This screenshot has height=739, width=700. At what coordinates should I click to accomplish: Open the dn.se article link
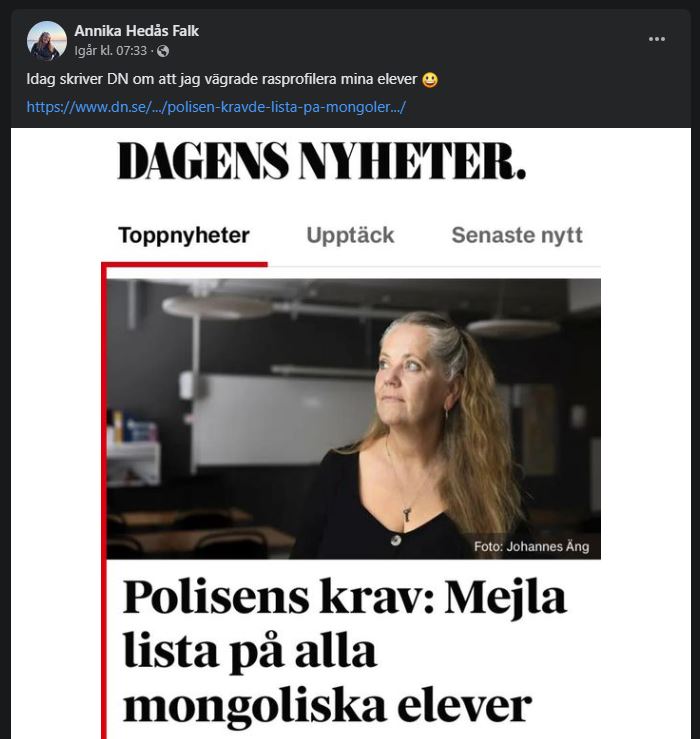coord(216,106)
